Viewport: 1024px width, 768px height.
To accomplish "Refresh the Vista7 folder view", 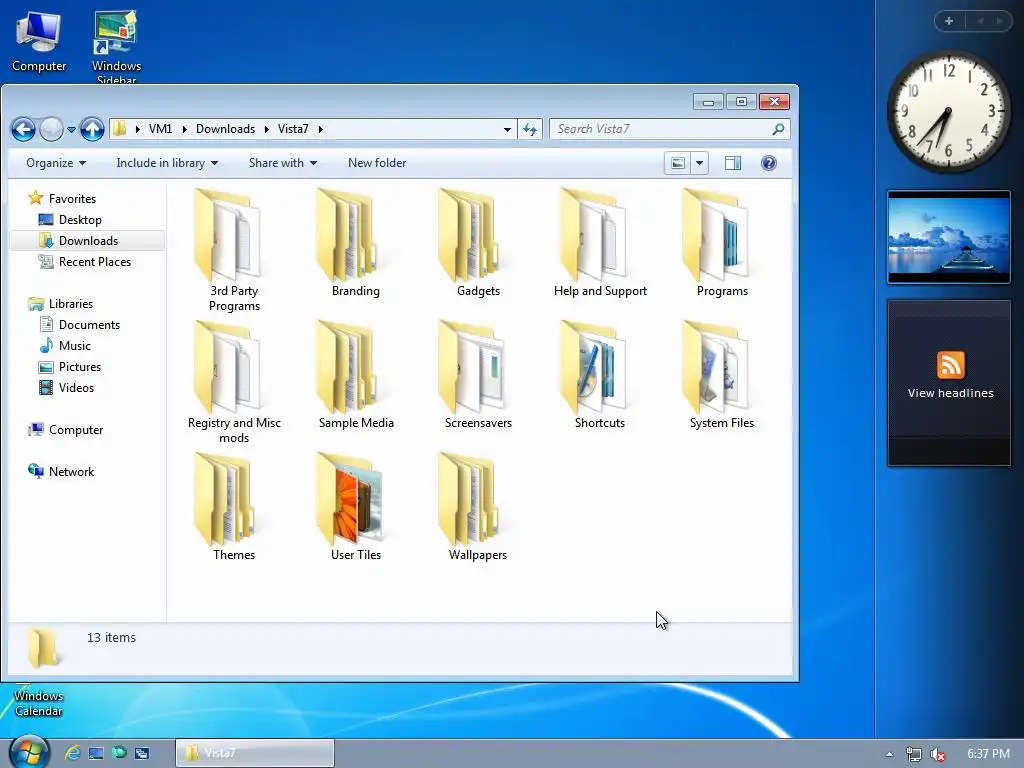I will pos(530,129).
